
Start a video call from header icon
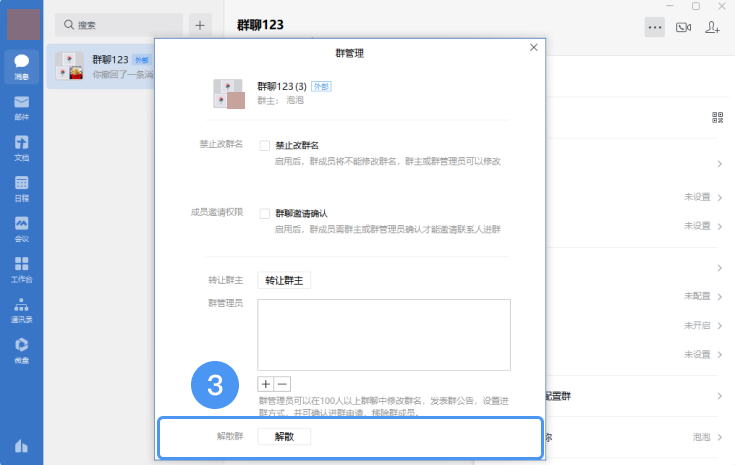click(684, 27)
